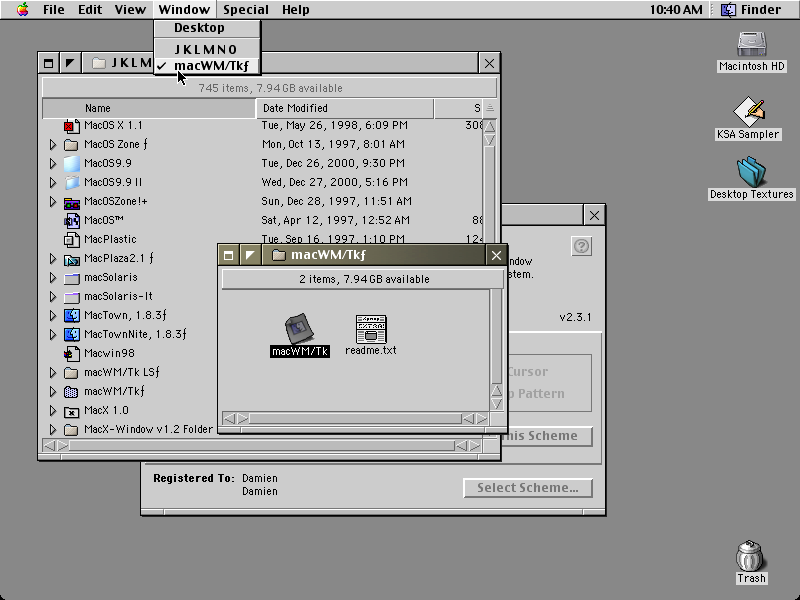Expand the MacOSZone!+ disclosure triangle
This screenshot has width=800, height=600.
tap(53, 202)
